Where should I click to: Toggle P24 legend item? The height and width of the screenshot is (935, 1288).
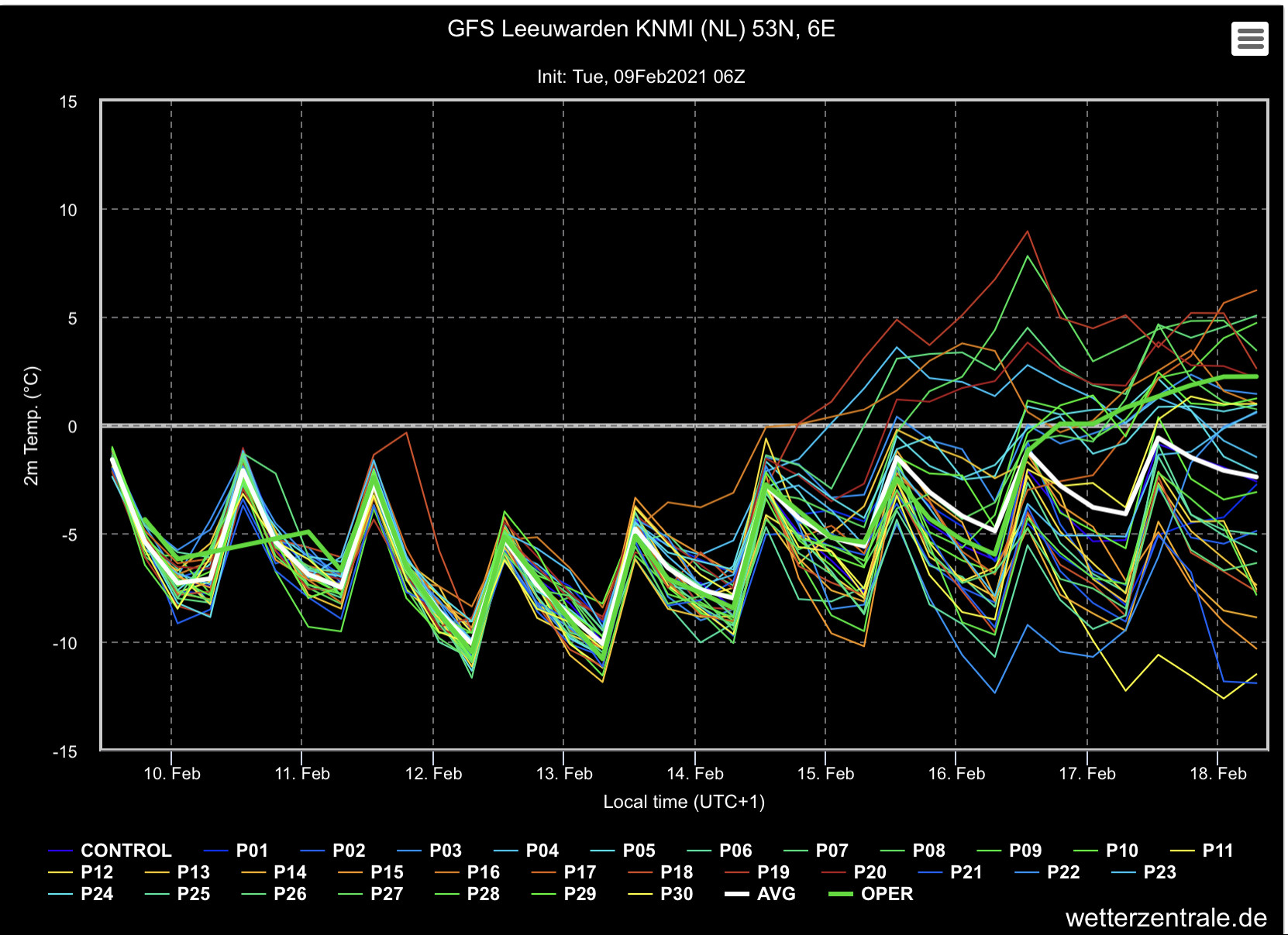pyautogui.click(x=80, y=894)
